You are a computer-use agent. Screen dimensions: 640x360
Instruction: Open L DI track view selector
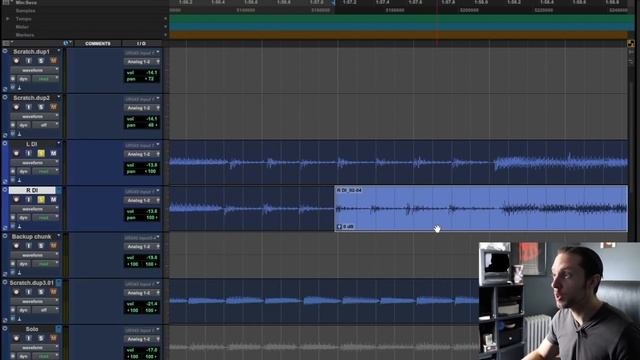[34, 162]
